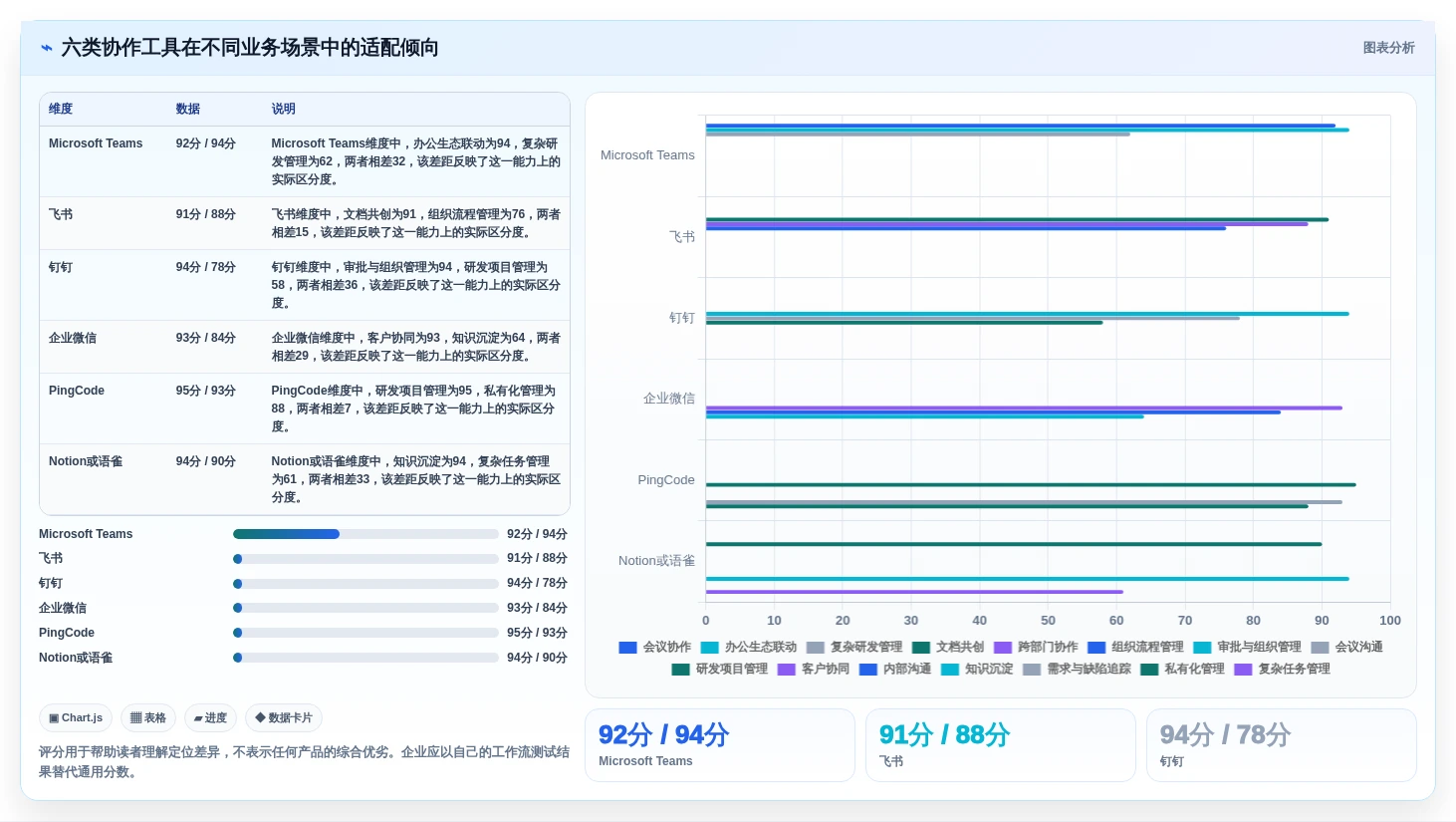The height and width of the screenshot is (822, 1456).
Task: Click the 飞书维度中 description cell in the table
Action: pos(416,223)
